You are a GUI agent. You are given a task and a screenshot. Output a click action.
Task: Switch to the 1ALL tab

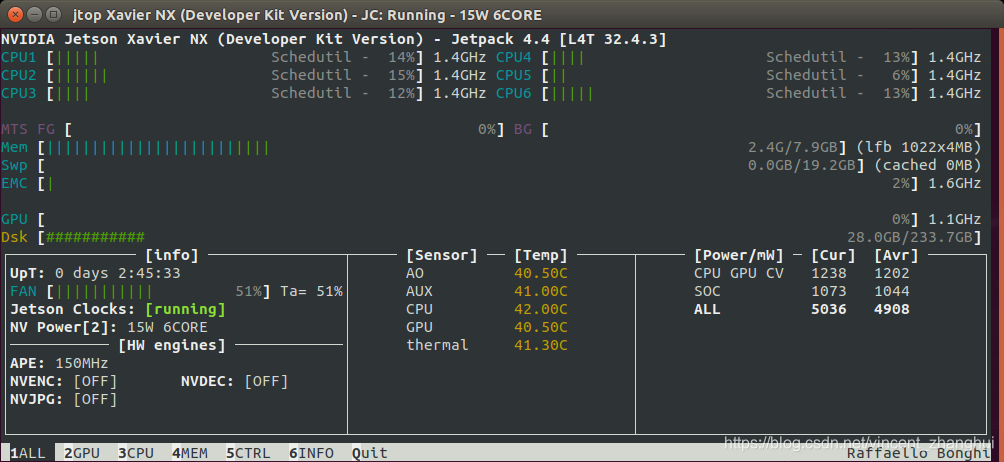[28, 453]
